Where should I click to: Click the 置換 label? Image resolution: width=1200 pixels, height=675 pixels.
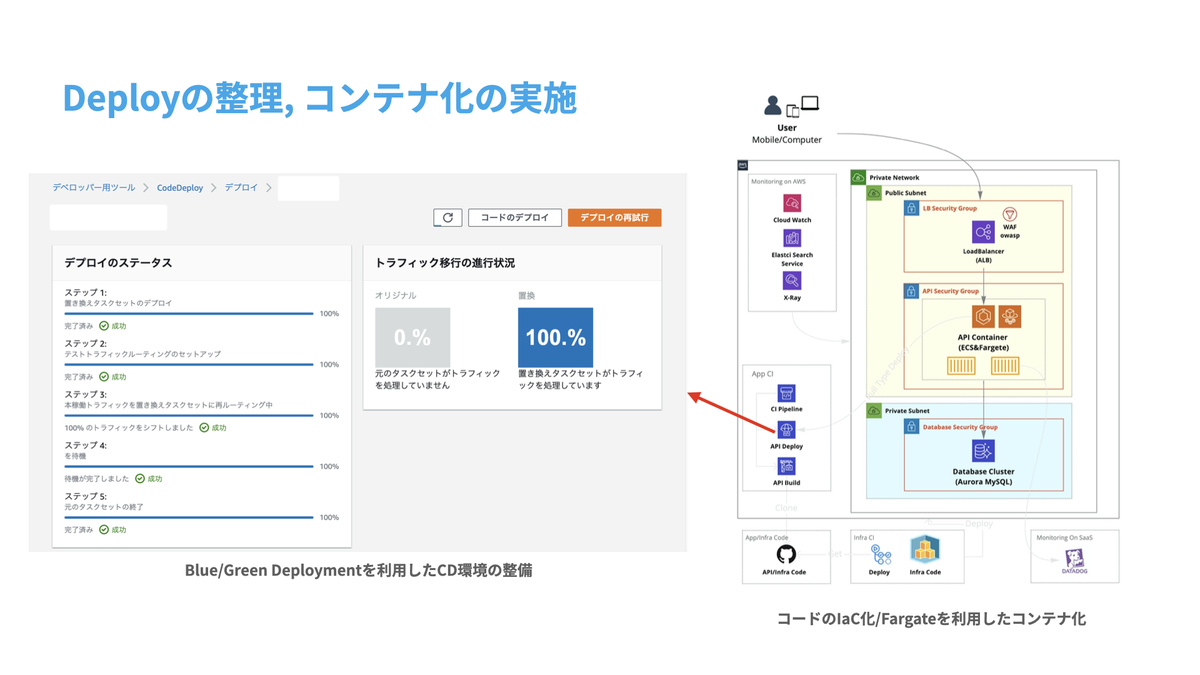(527, 296)
